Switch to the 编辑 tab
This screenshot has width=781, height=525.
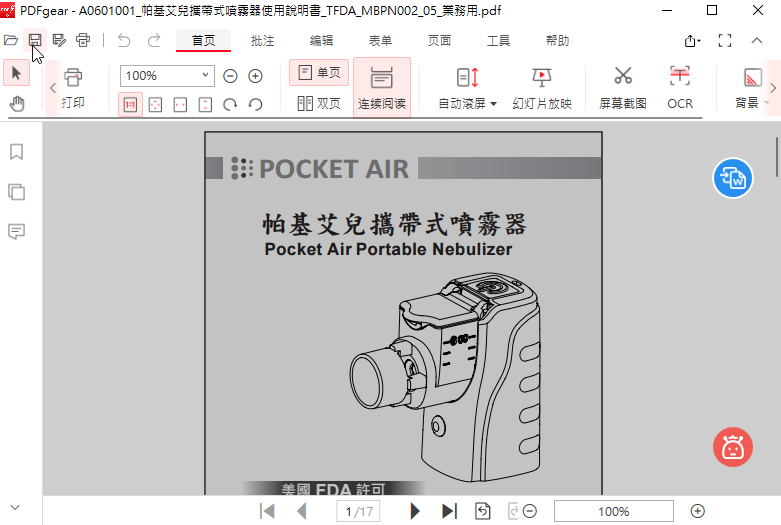tap(321, 41)
